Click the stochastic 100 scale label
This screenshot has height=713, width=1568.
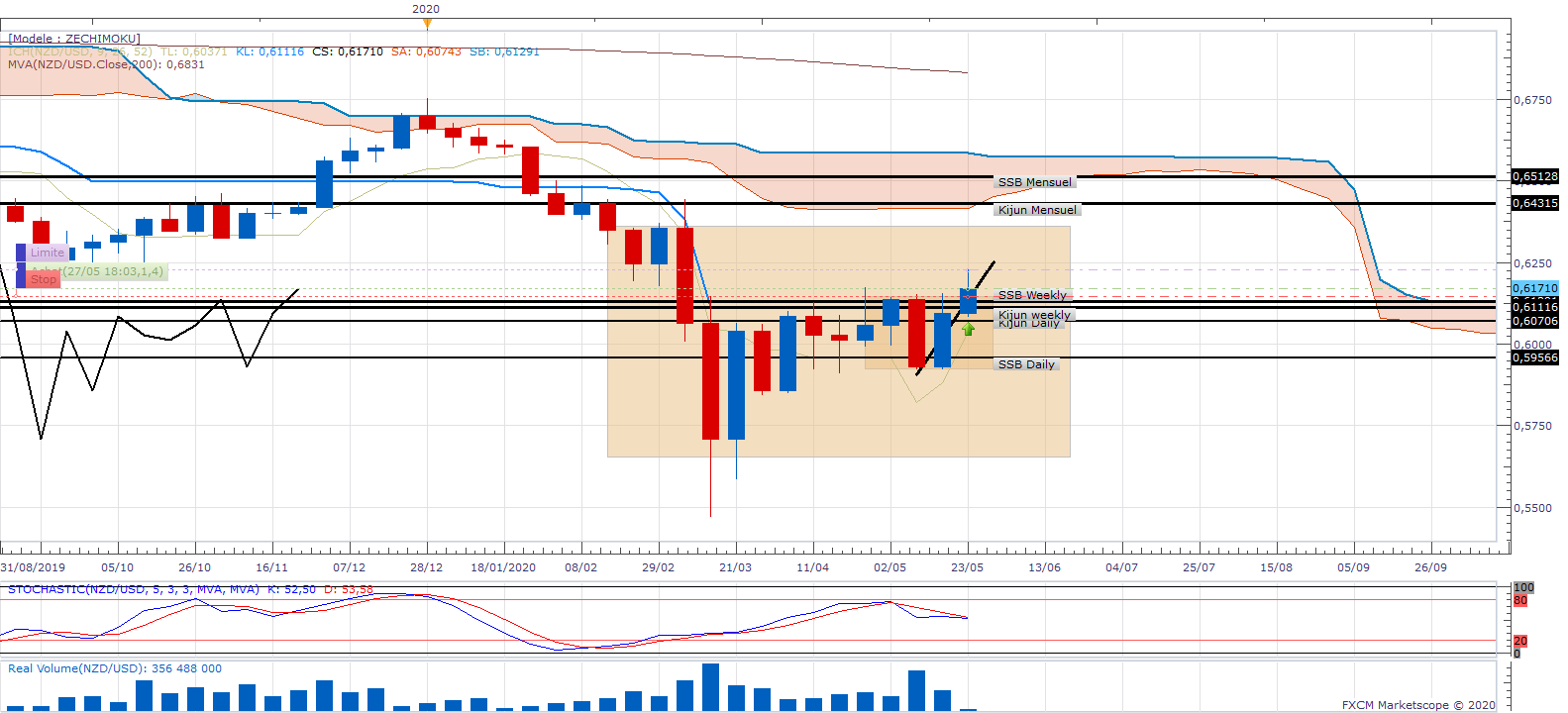[1523, 587]
